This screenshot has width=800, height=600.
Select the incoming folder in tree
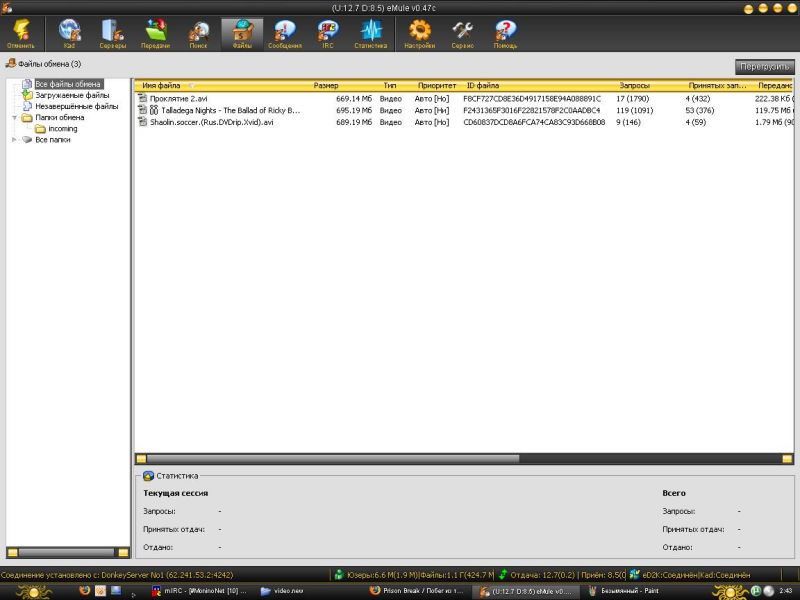point(62,129)
